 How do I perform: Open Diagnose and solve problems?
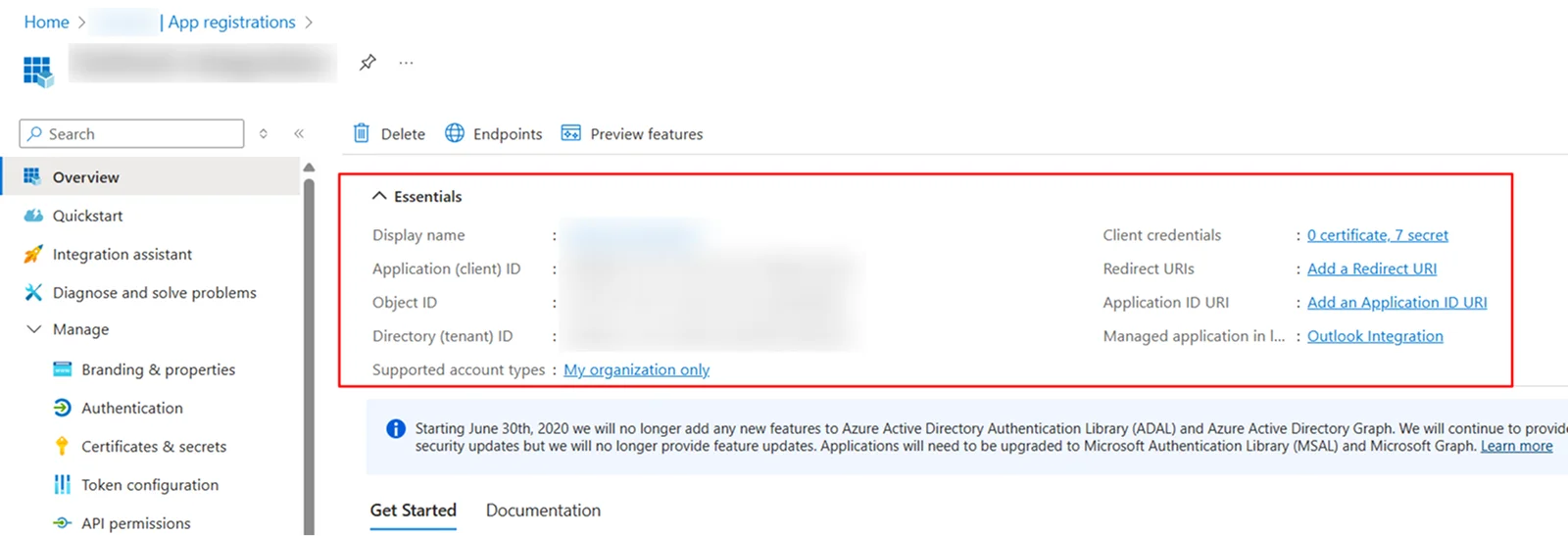[x=150, y=292]
